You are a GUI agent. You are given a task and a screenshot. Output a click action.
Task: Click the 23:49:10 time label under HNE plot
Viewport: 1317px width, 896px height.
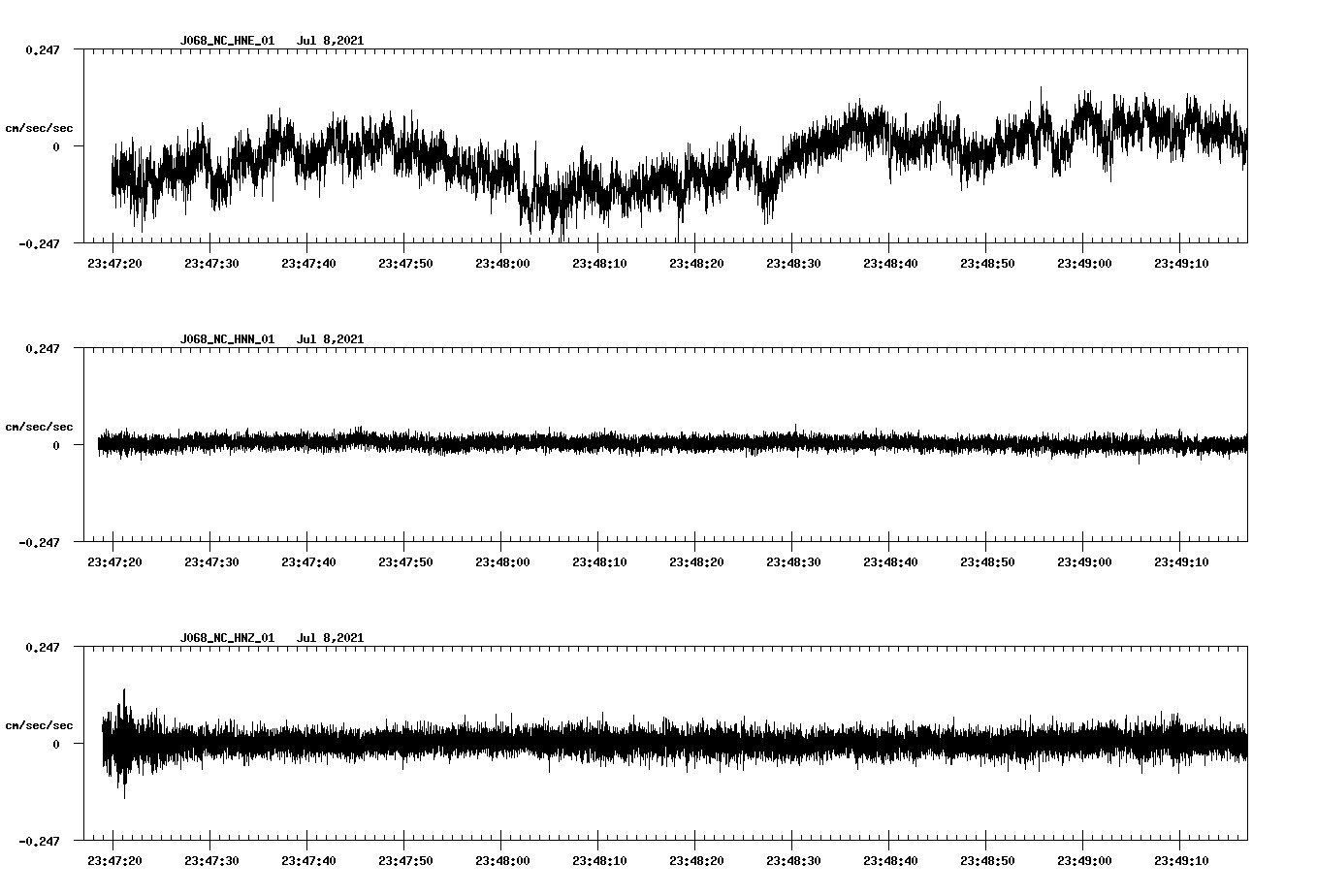(1181, 263)
